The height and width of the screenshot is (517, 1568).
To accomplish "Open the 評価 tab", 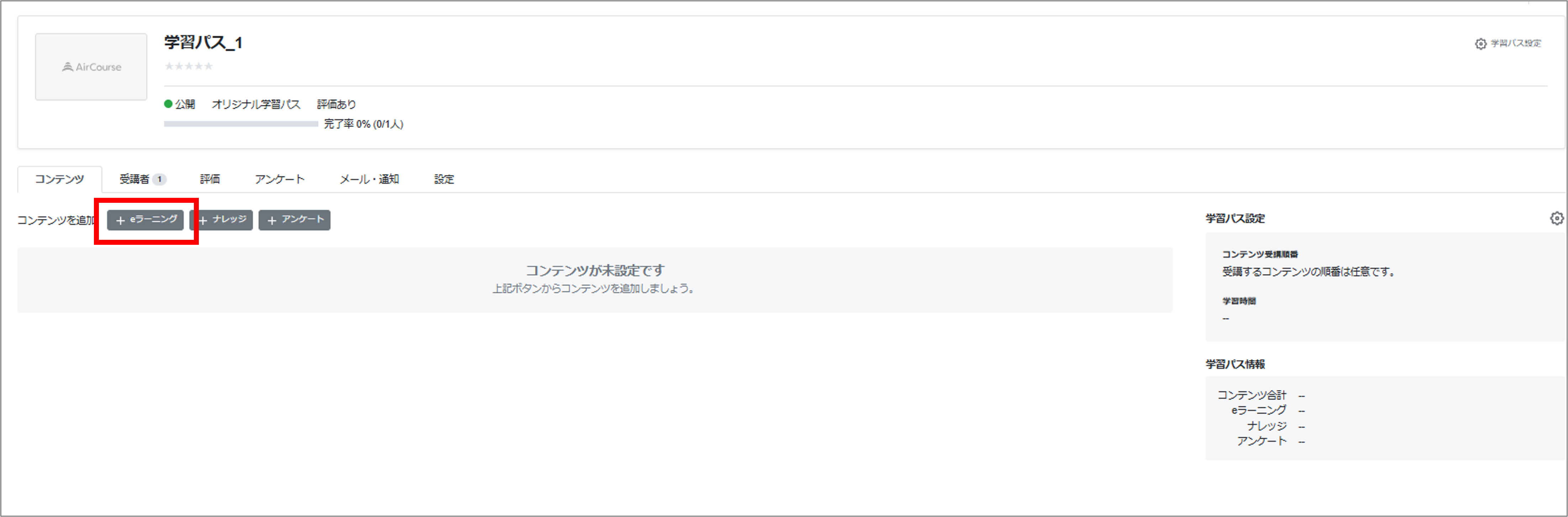I will [210, 179].
